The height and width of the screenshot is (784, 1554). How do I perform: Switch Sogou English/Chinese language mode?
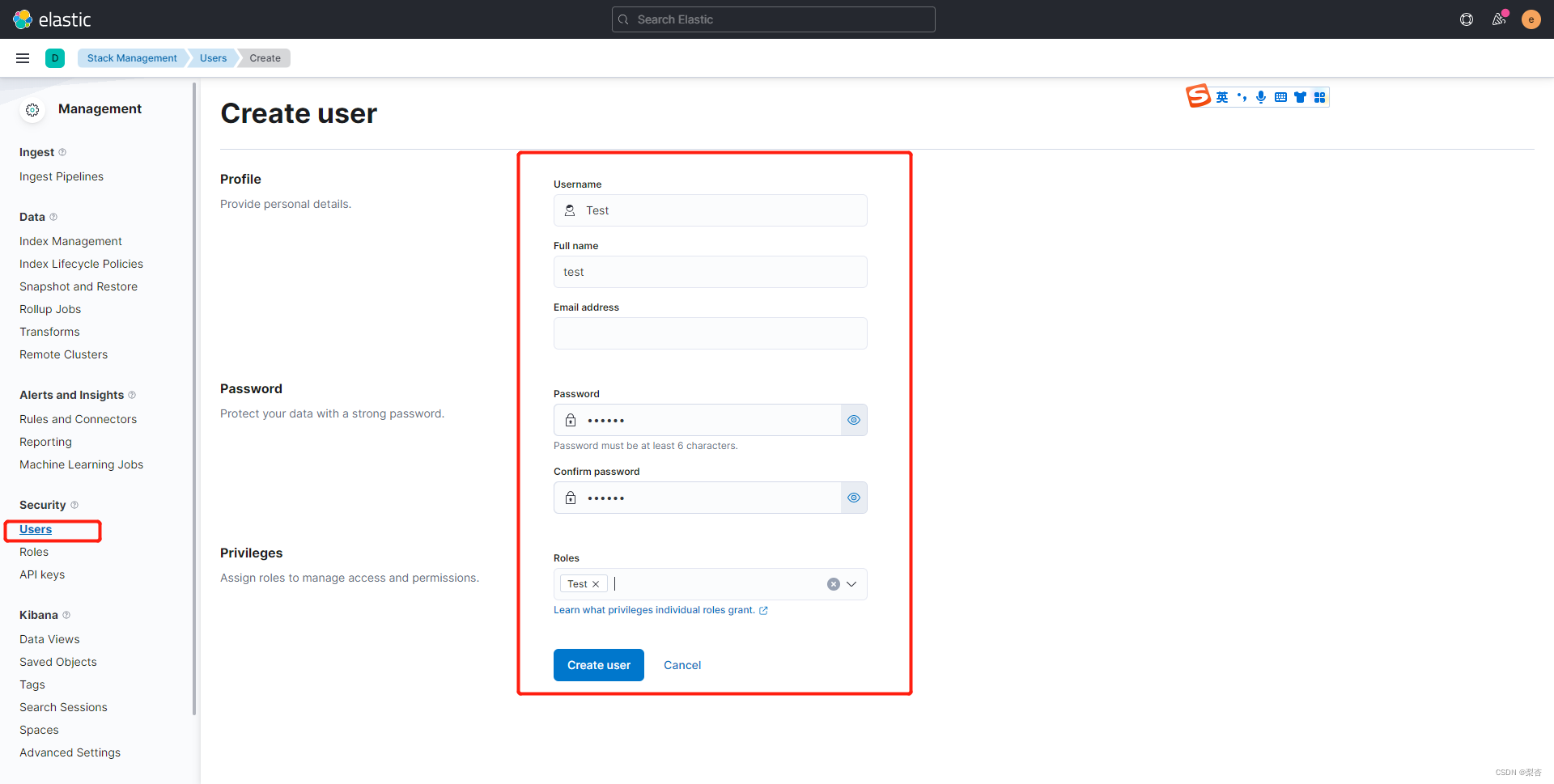(1222, 97)
